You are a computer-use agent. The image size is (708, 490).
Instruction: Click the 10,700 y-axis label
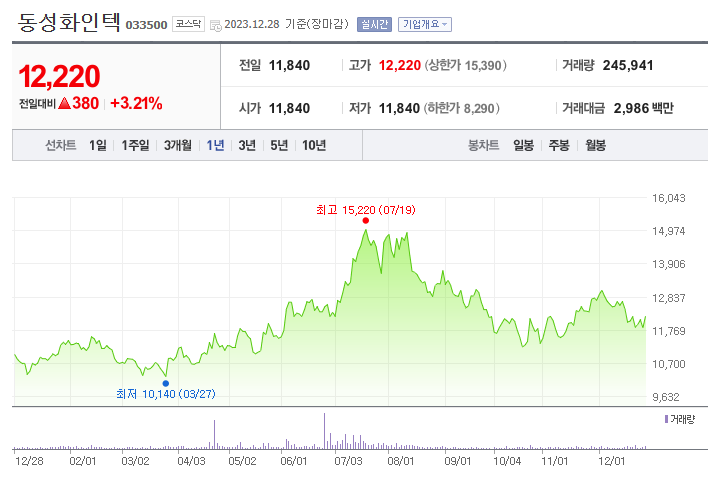point(669,364)
